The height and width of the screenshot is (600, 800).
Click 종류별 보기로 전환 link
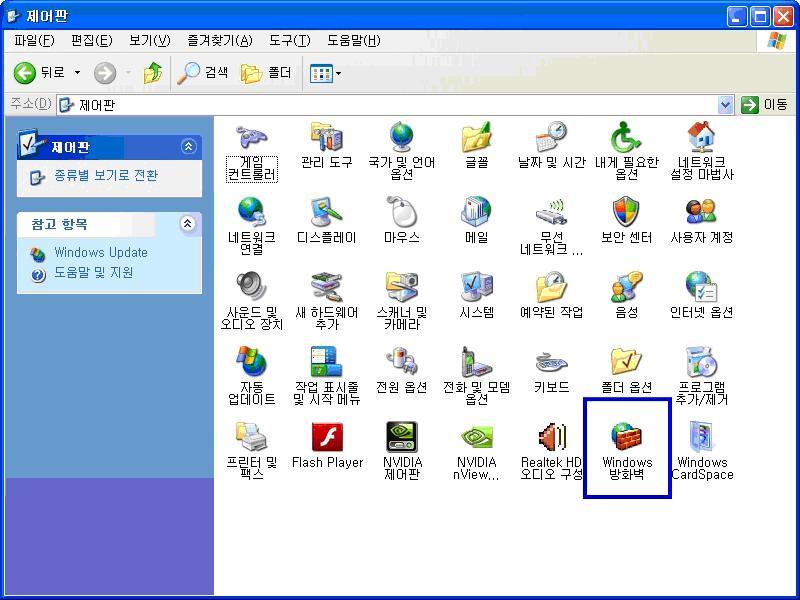106,176
